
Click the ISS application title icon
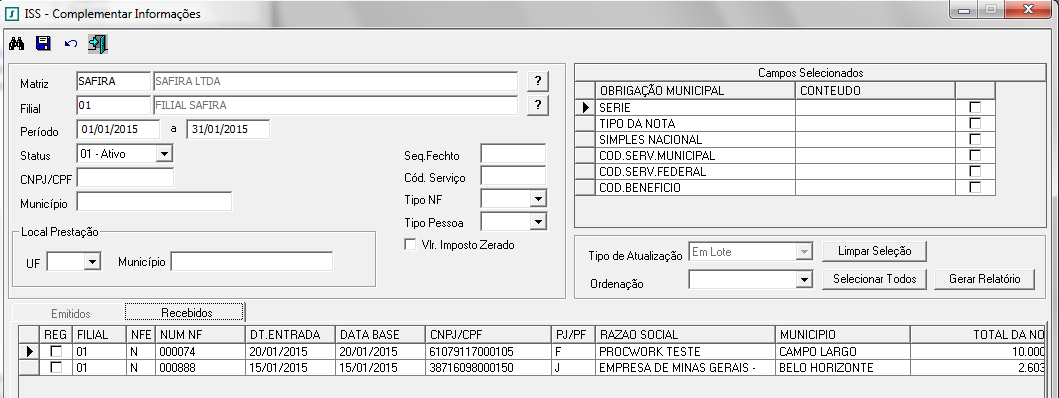click(11, 14)
